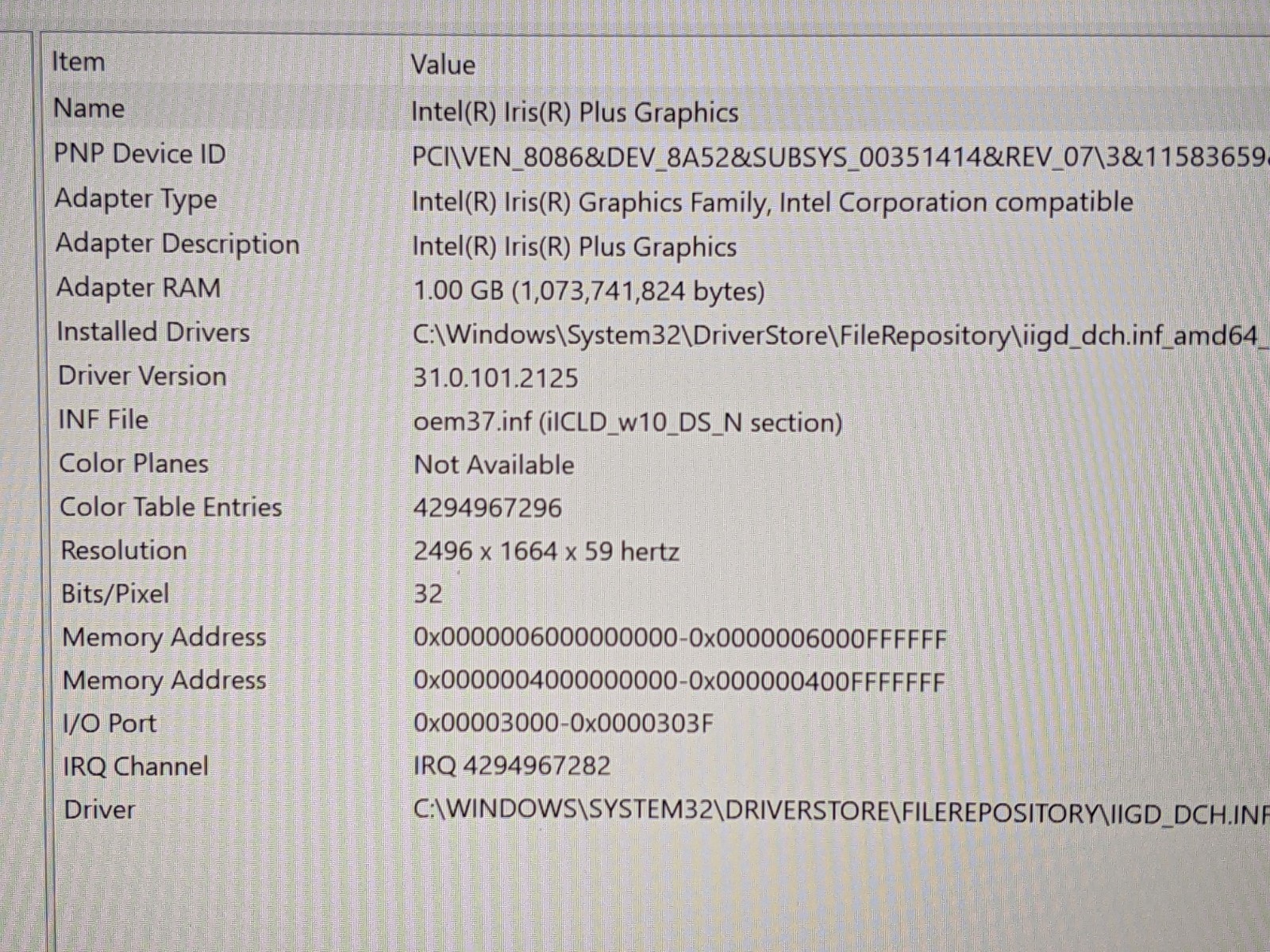Click the 4294967296 value
This screenshot has height=952, width=1270.
pos(487,508)
